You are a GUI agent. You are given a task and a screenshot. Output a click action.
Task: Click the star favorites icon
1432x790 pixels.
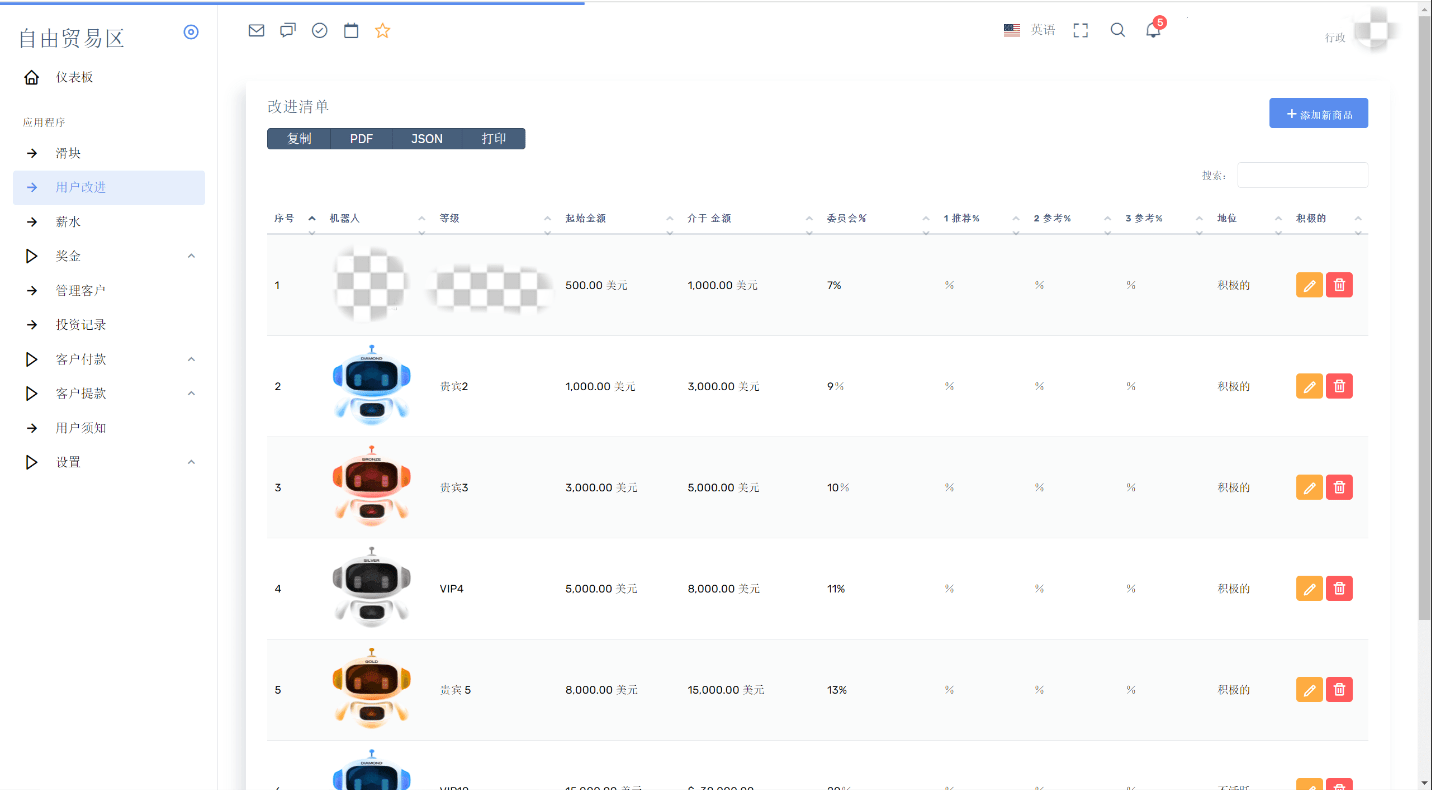point(382,31)
